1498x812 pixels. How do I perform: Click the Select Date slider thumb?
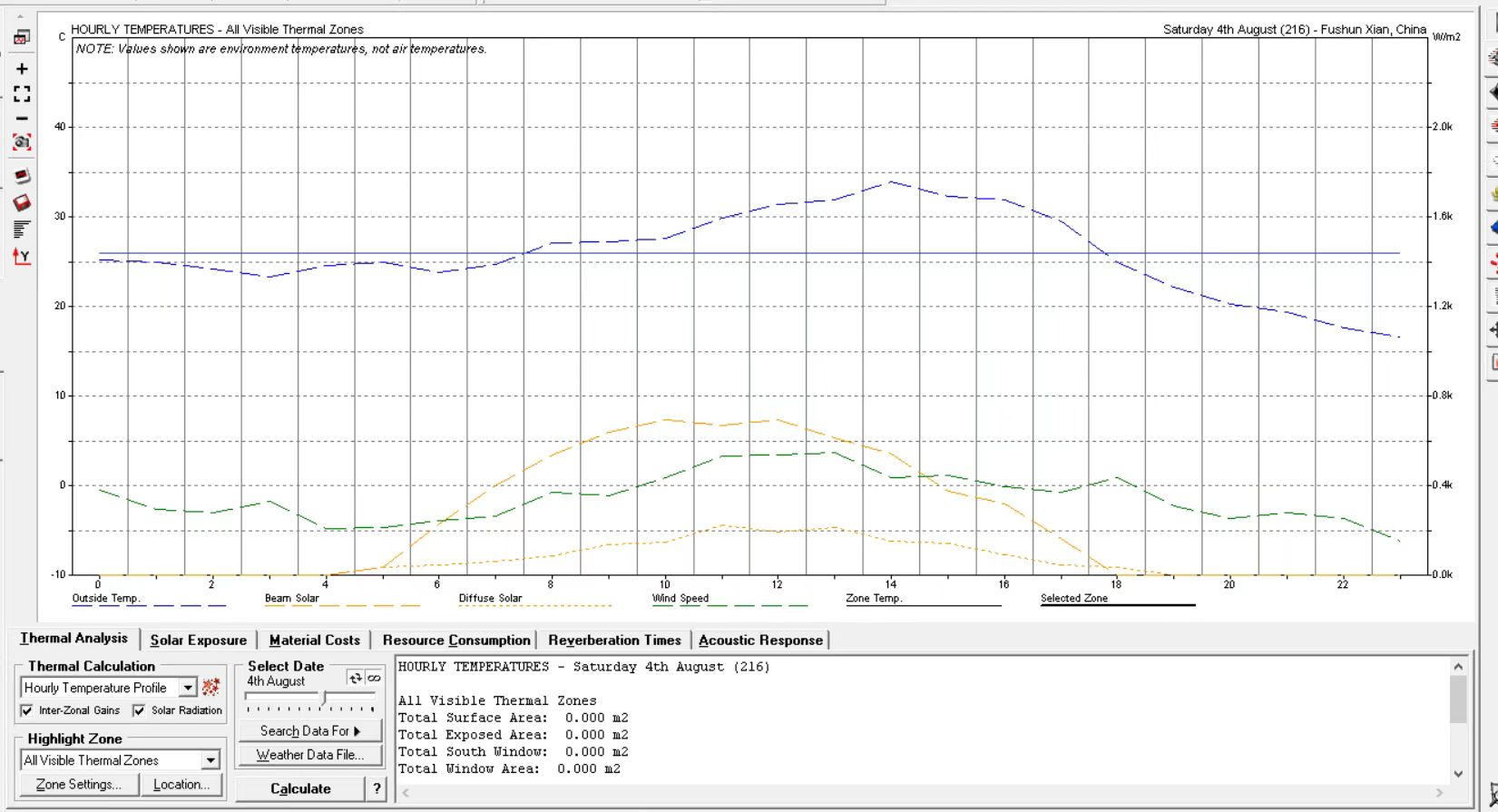pyautogui.click(x=322, y=699)
